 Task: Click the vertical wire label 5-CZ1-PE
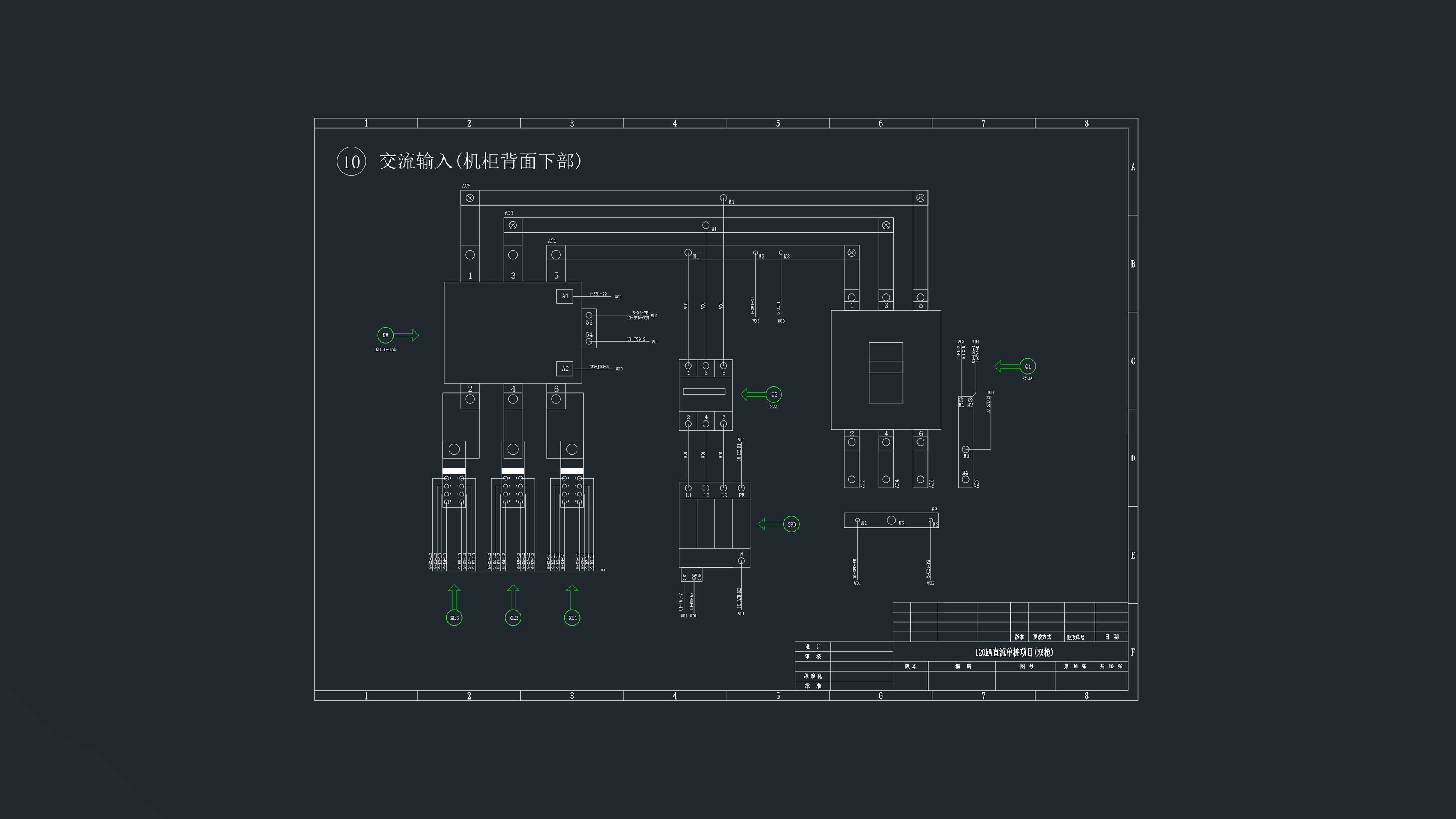pos(928,569)
